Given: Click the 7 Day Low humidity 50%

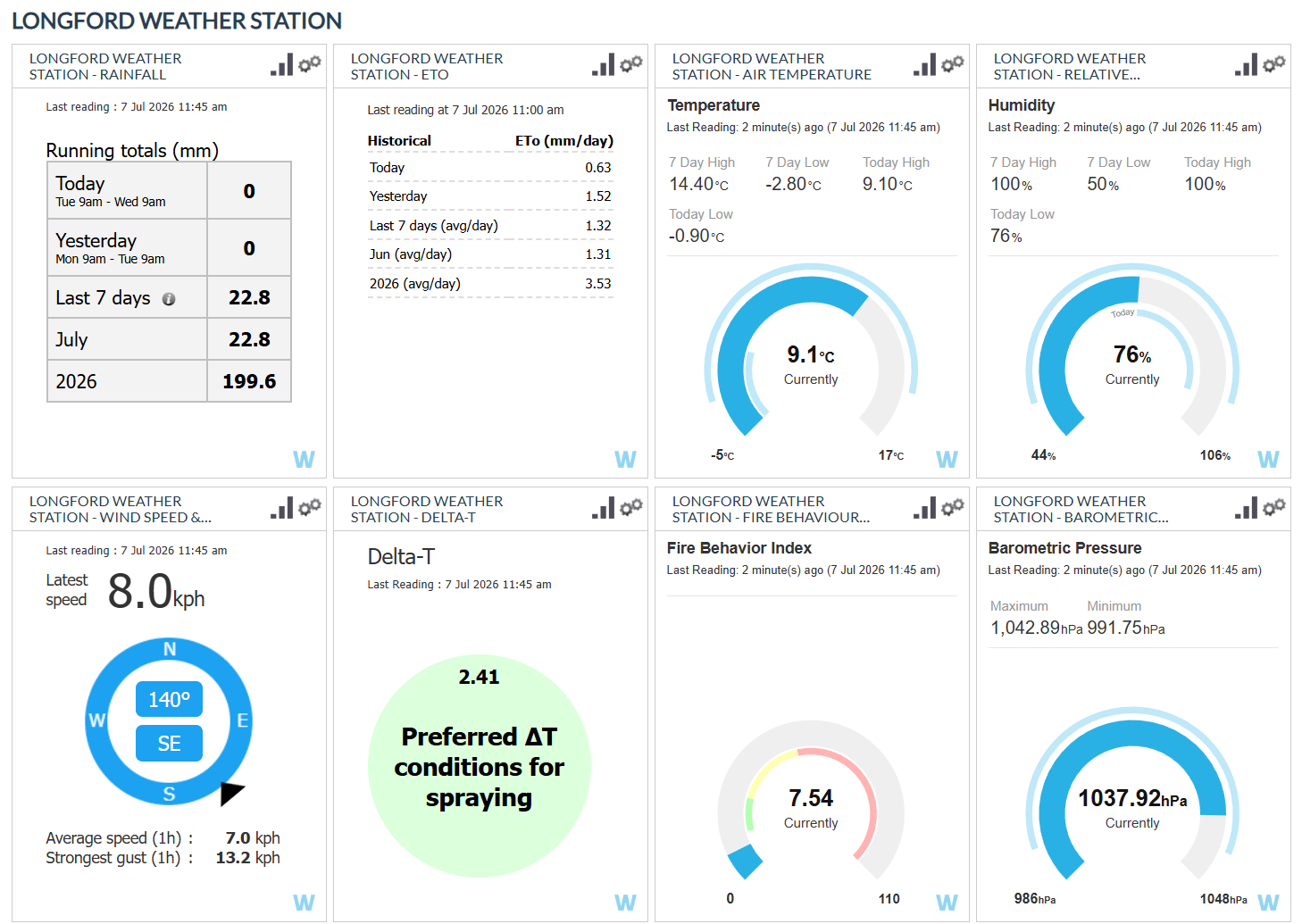Looking at the screenshot, I should pyautogui.click(x=1103, y=184).
